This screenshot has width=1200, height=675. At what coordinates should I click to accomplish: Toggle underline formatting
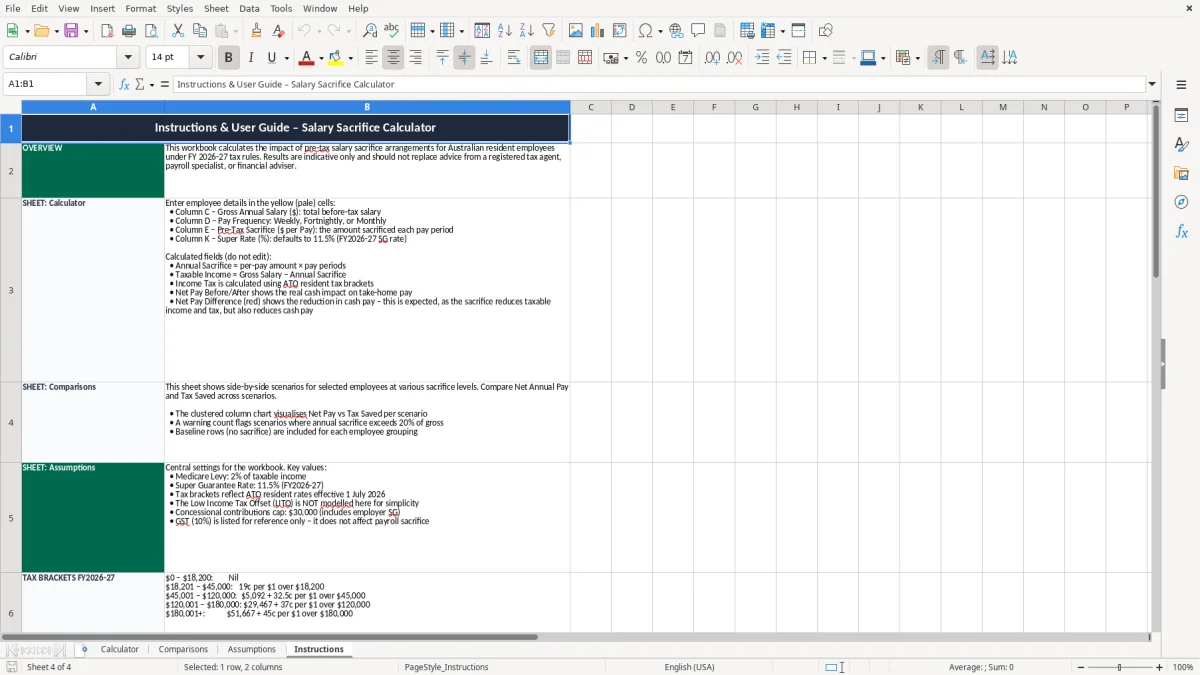point(271,58)
